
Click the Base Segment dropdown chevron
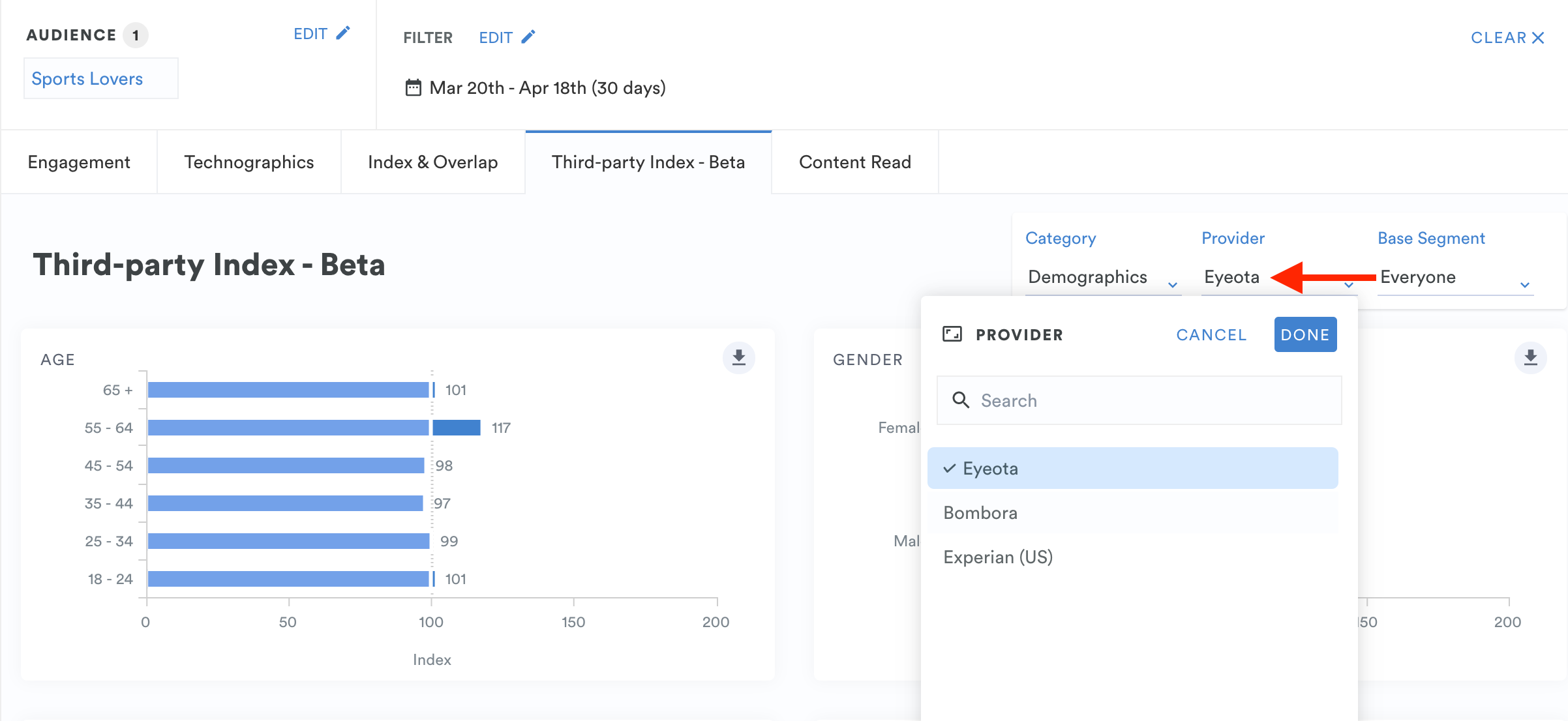point(1525,285)
